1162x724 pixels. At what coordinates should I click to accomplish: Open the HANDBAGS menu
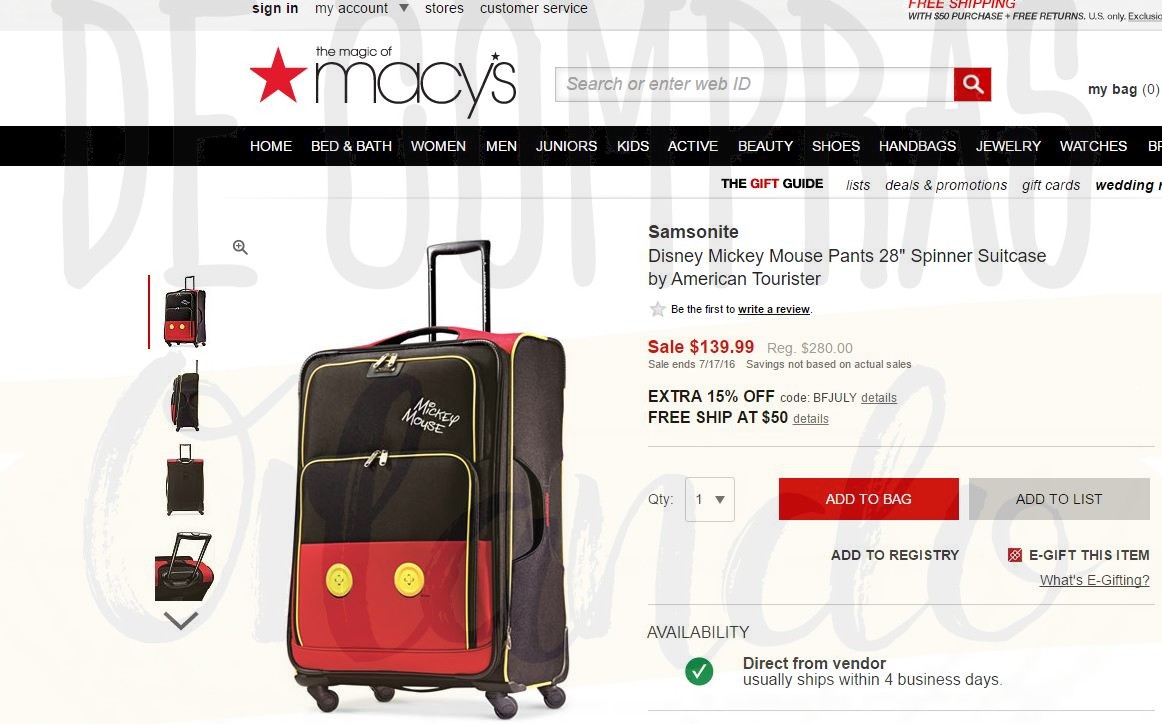[917, 146]
